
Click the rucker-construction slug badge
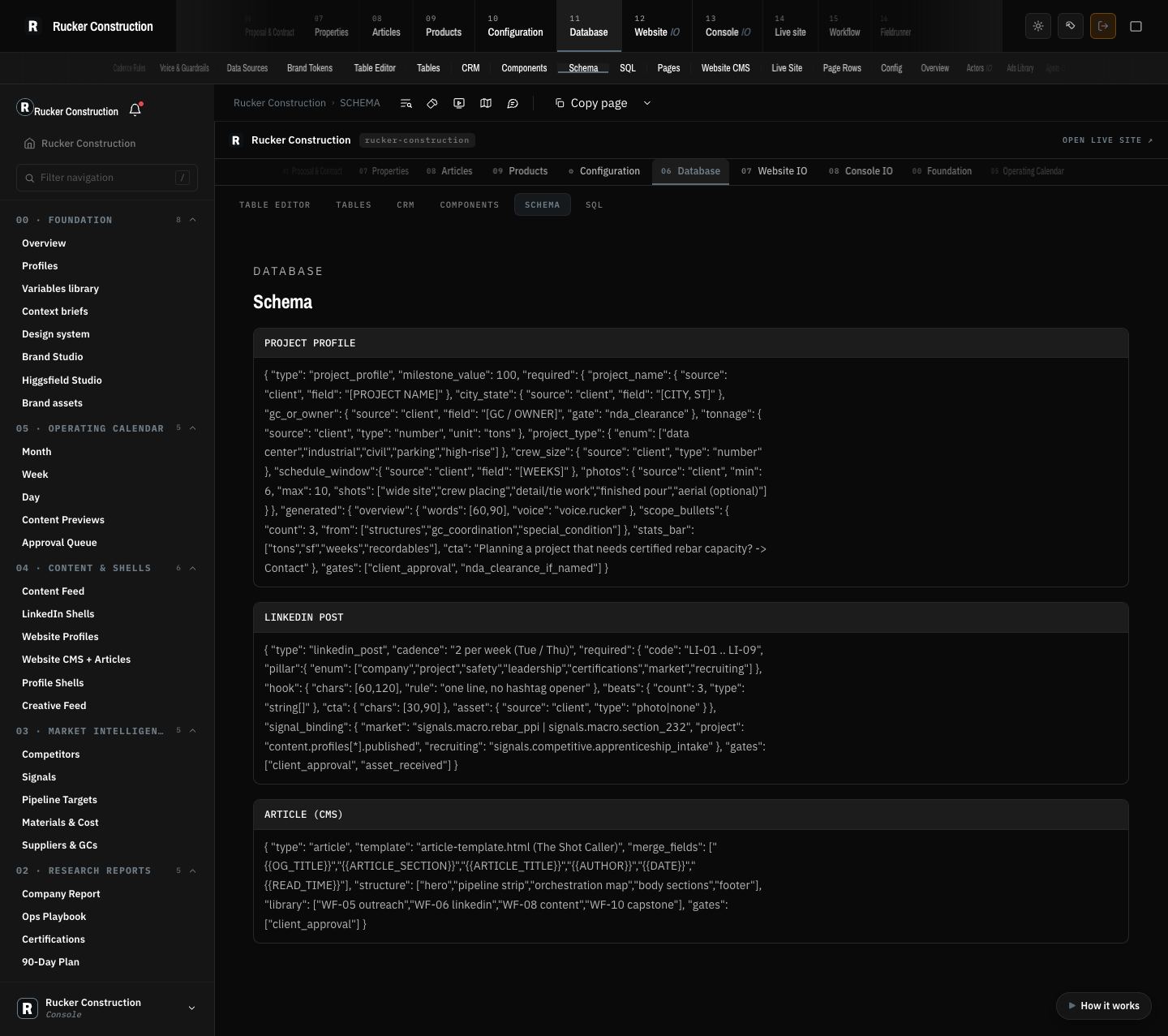coord(417,140)
